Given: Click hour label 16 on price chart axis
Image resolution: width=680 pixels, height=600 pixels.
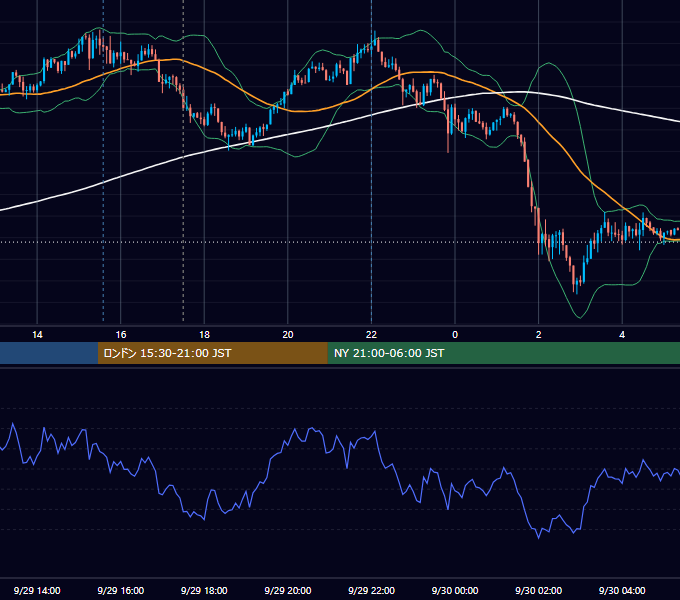Looking at the screenshot, I should click(x=121, y=335).
